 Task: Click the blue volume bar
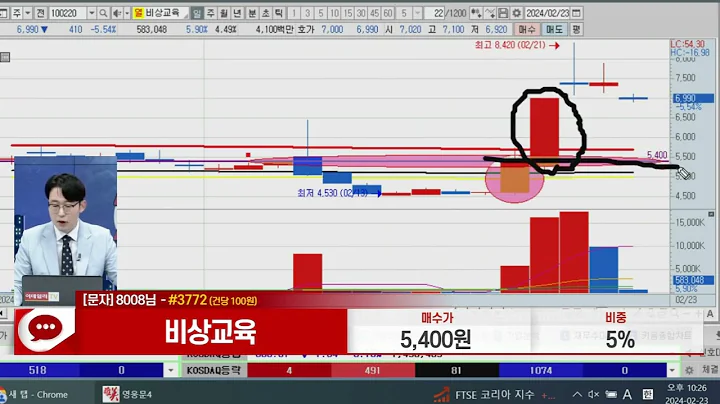[604, 270]
